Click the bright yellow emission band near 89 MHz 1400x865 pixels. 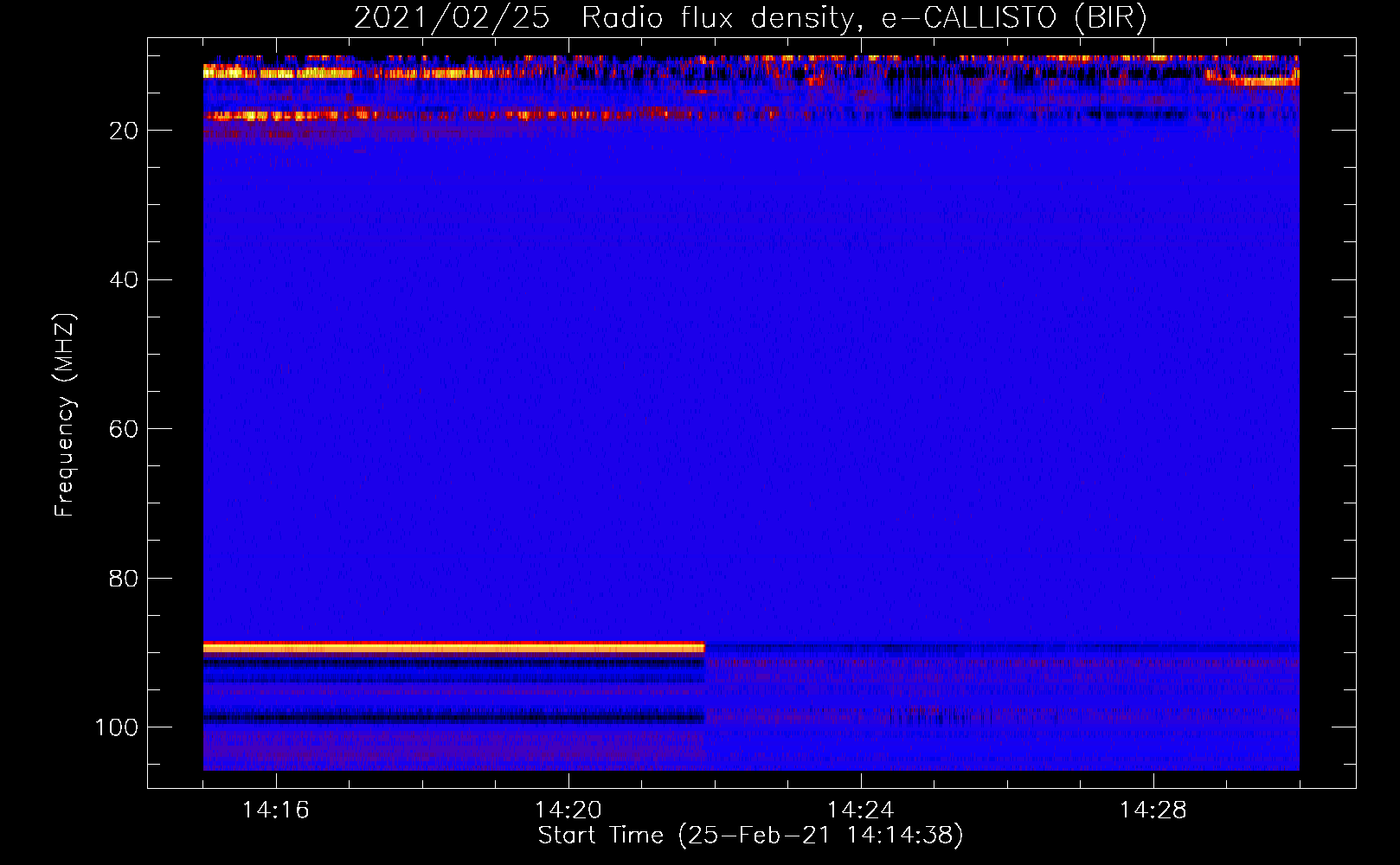(x=454, y=647)
